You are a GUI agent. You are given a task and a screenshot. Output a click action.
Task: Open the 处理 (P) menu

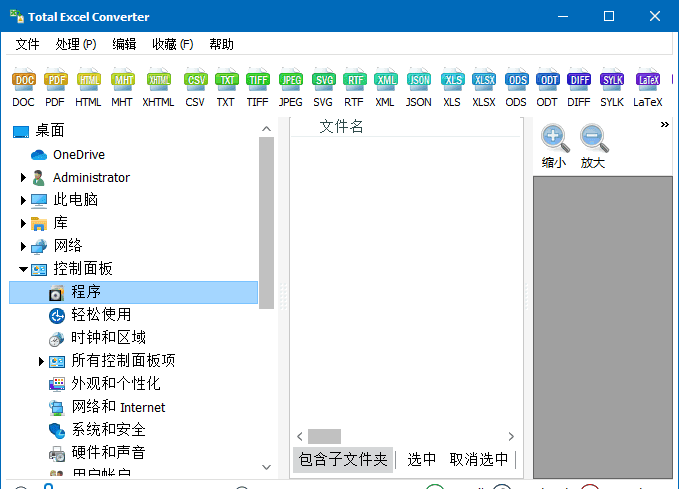pyautogui.click(x=76, y=44)
